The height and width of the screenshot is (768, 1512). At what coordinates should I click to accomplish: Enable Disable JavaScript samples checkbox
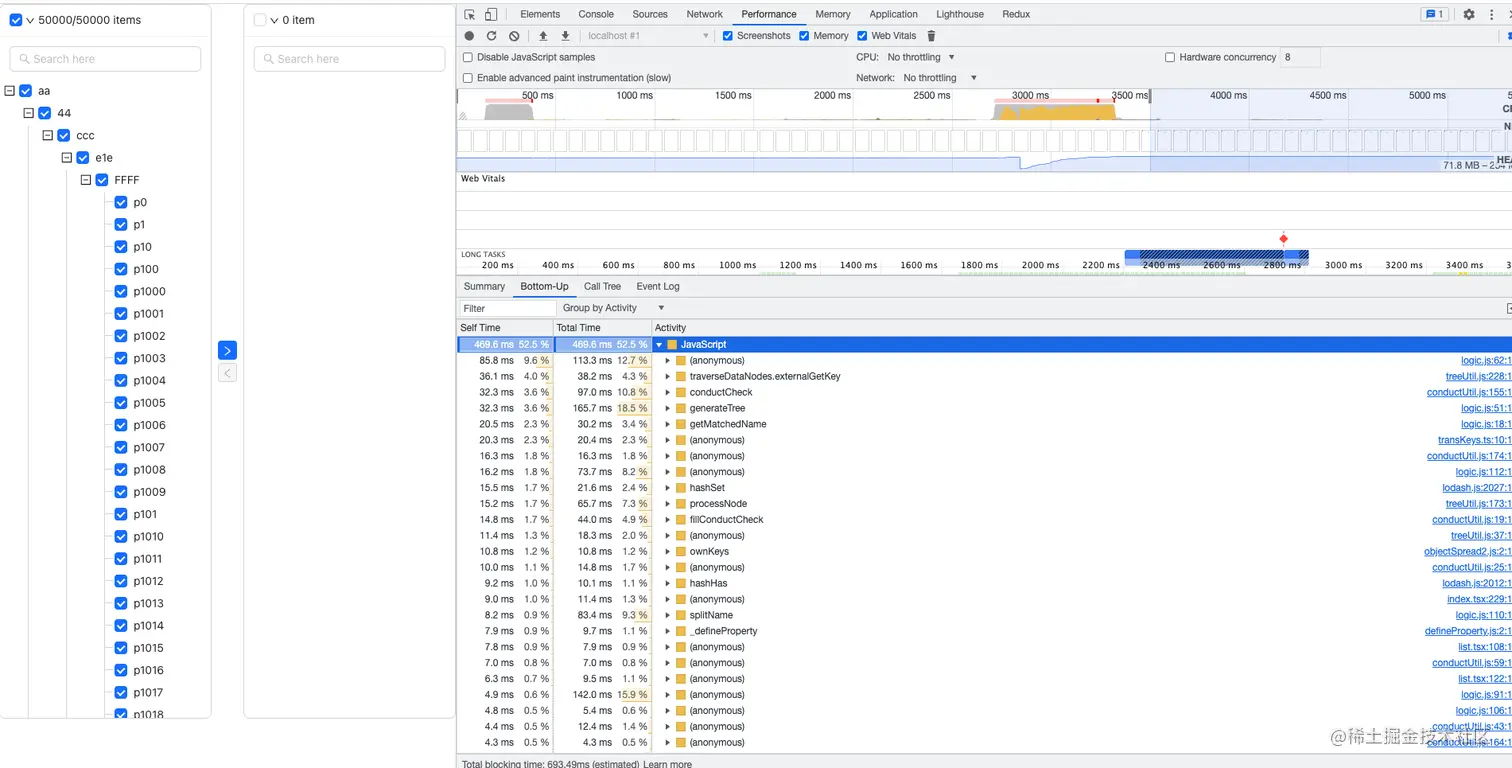coord(468,58)
